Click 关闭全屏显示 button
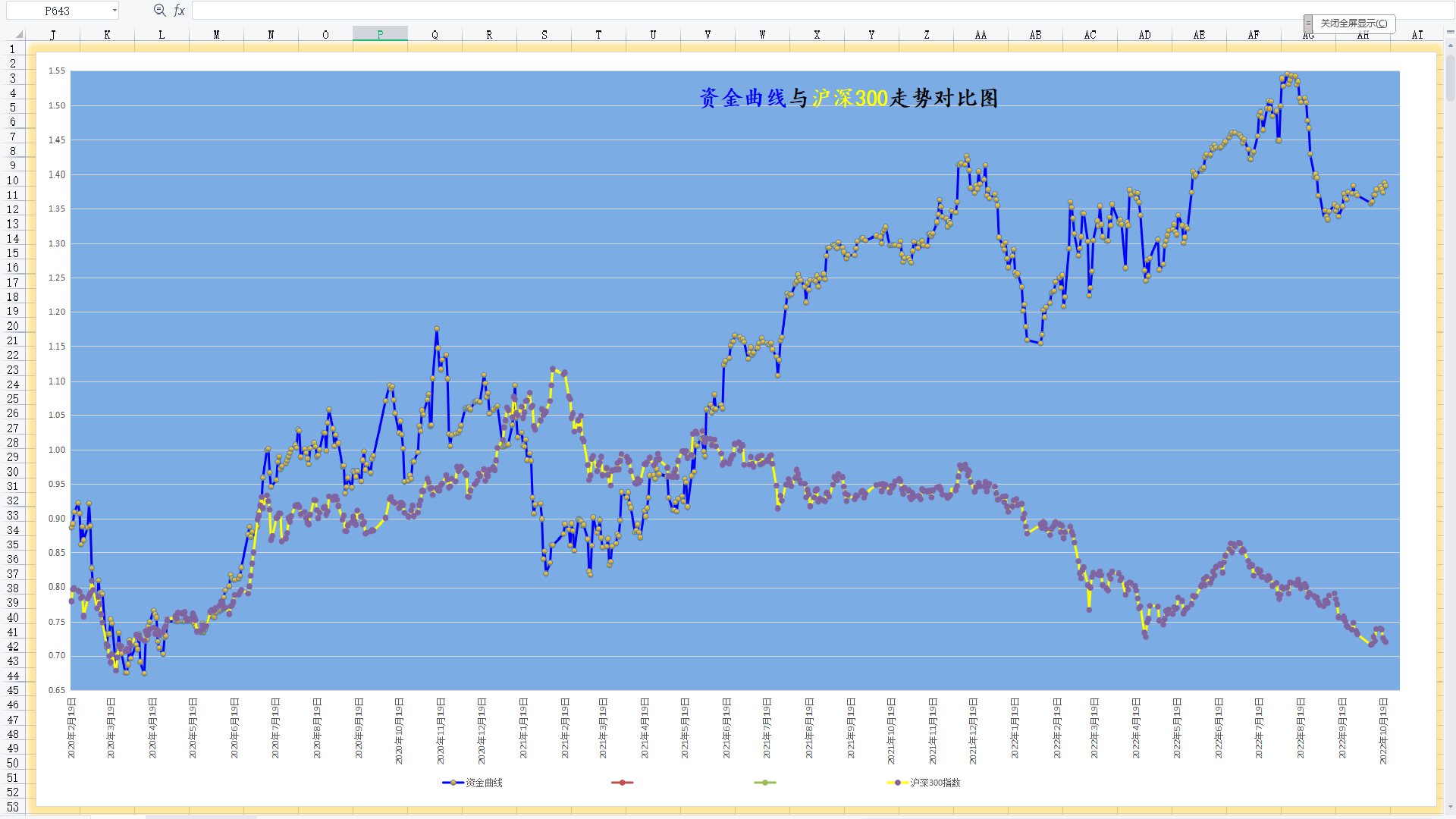The height and width of the screenshot is (819, 1456). point(1354,24)
